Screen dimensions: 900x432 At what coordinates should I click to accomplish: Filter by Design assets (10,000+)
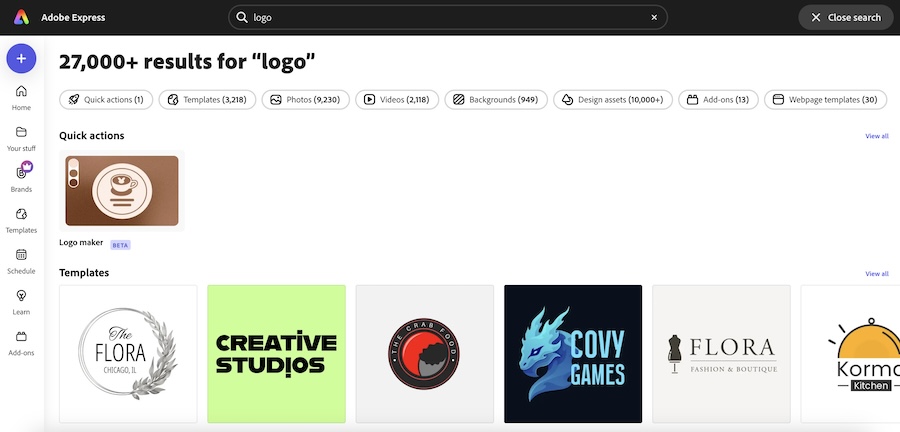612,99
